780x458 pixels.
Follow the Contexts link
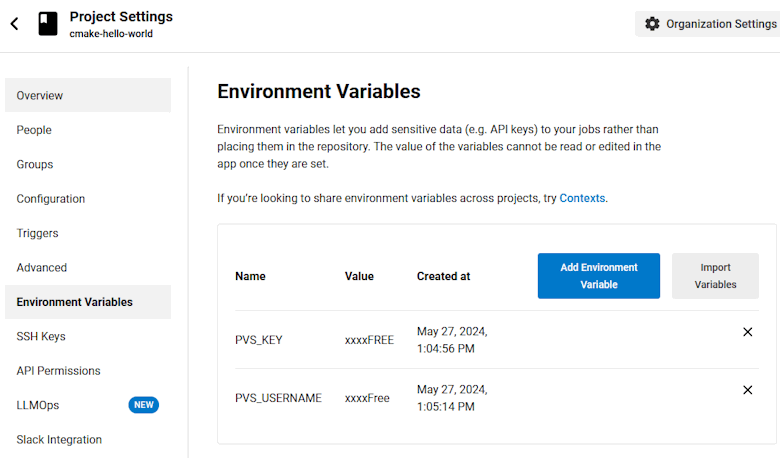582,198
